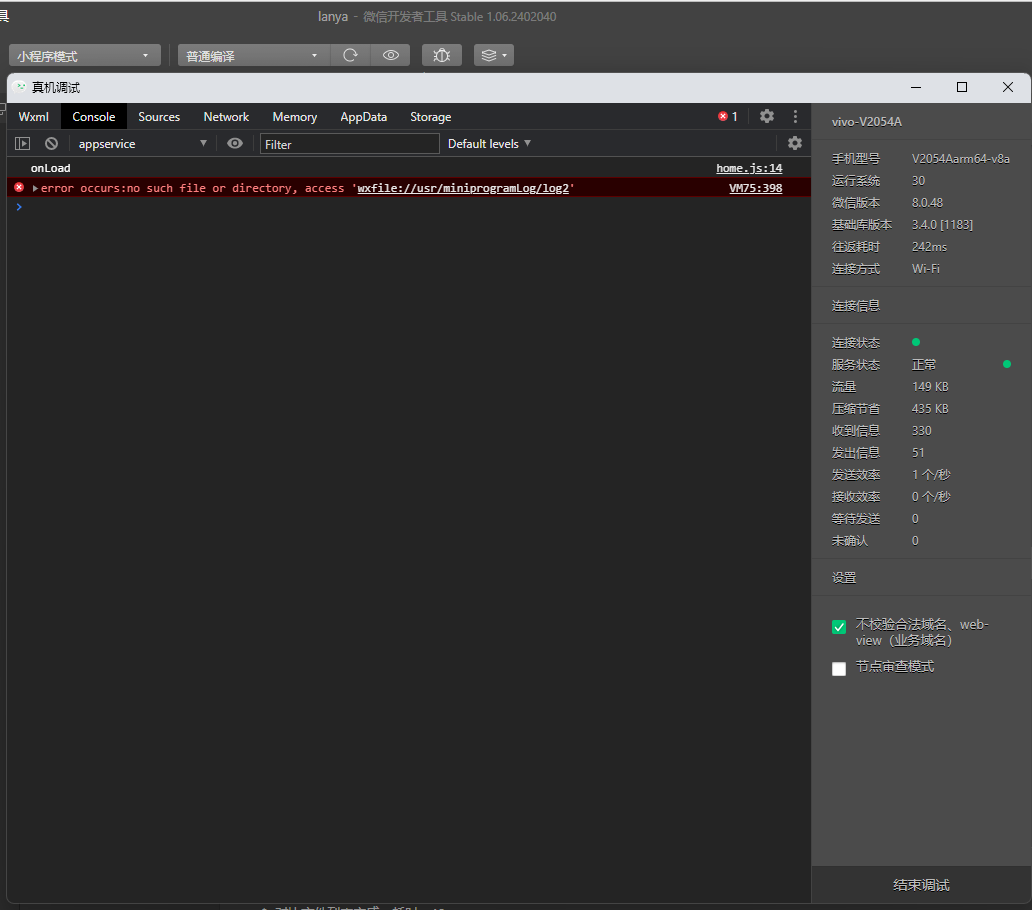
Task: Click the 149 KB traffic value
Action: [930, 386]
